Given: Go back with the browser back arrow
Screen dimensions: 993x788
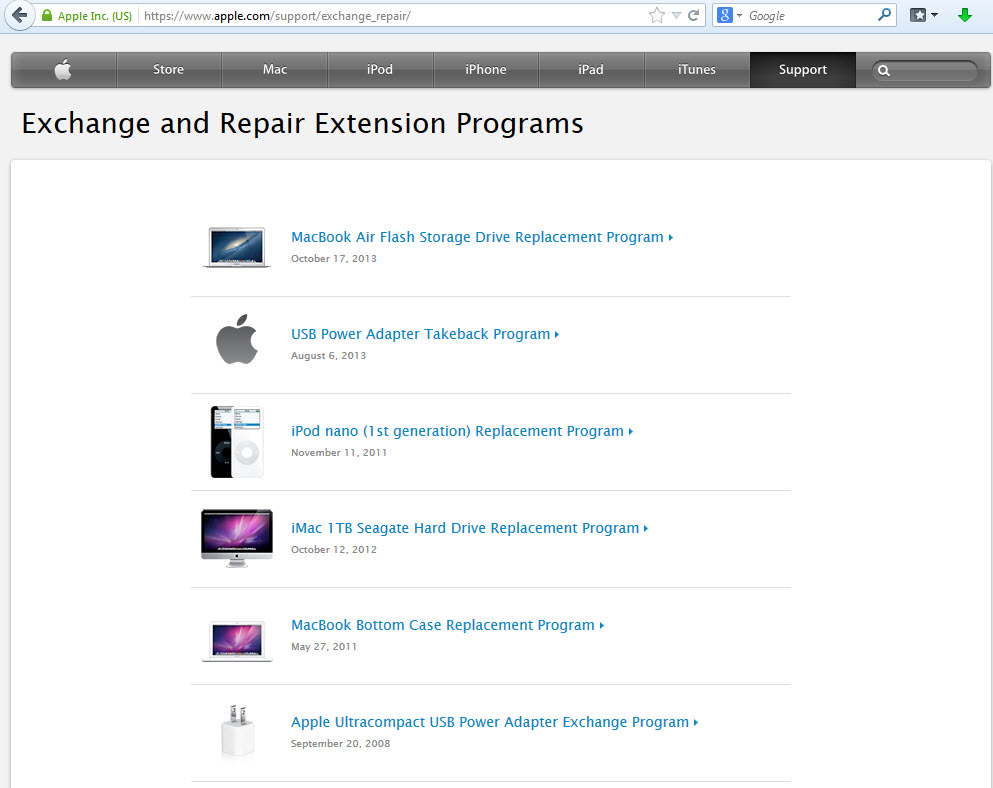Looking at the screenshot, I should pyautogui.click(x=20, y=15).
